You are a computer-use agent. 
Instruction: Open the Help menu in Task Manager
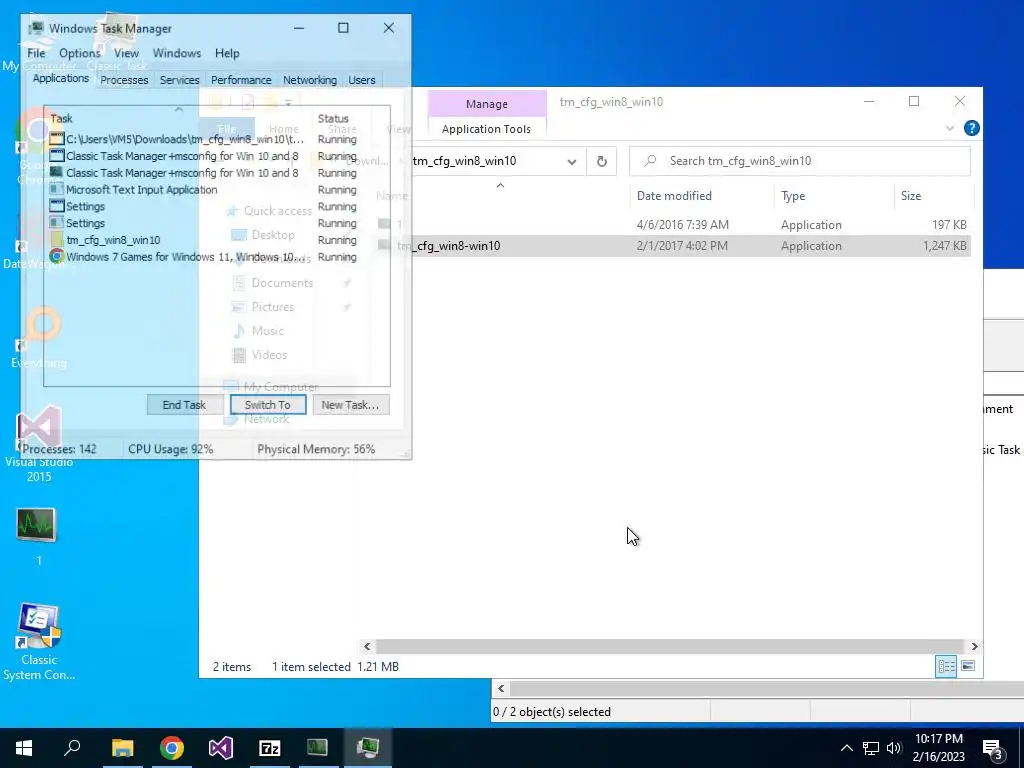tap(227, 53)
